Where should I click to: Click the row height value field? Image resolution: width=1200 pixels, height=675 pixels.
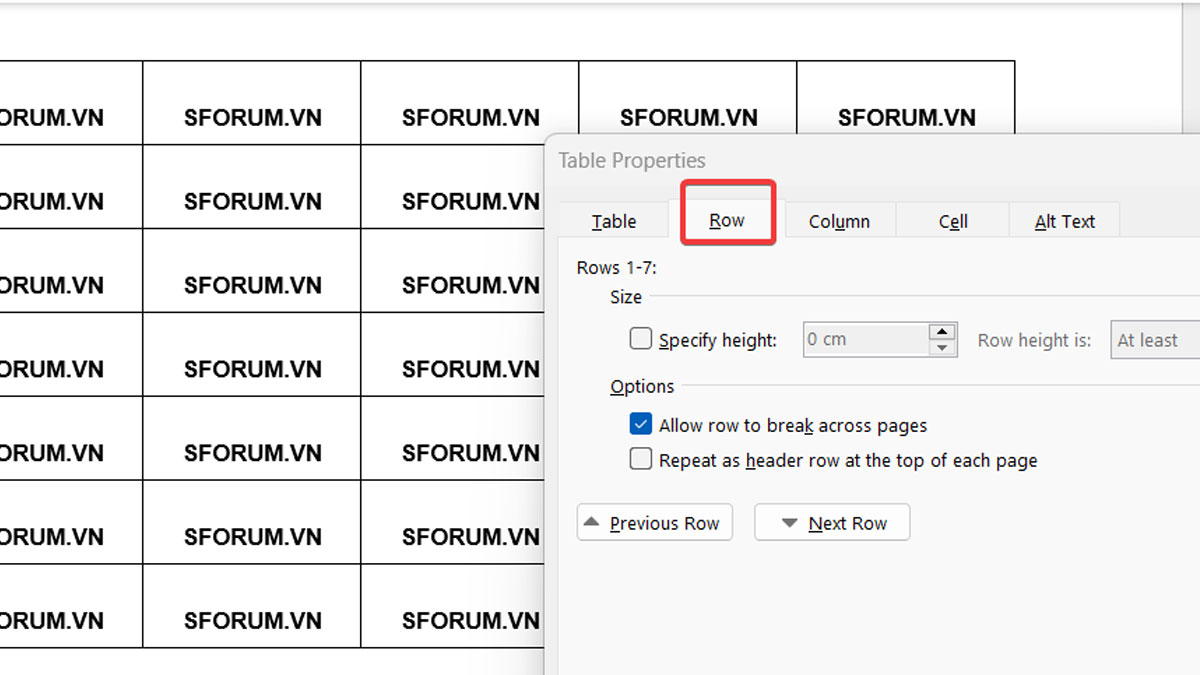pyautogui.click(x=865, y=340)
